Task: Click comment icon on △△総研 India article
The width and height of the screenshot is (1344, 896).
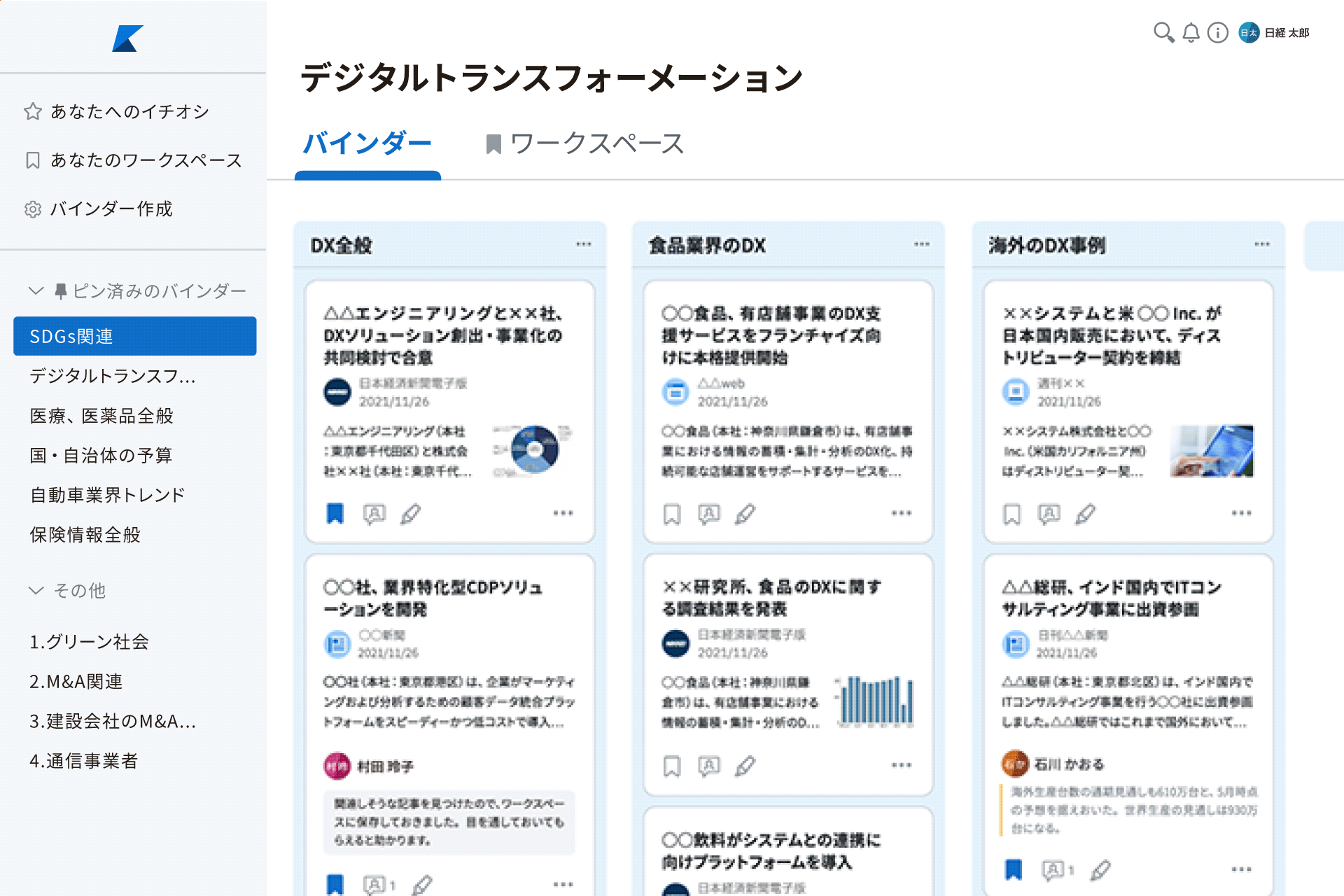Action: (1053, 869)
